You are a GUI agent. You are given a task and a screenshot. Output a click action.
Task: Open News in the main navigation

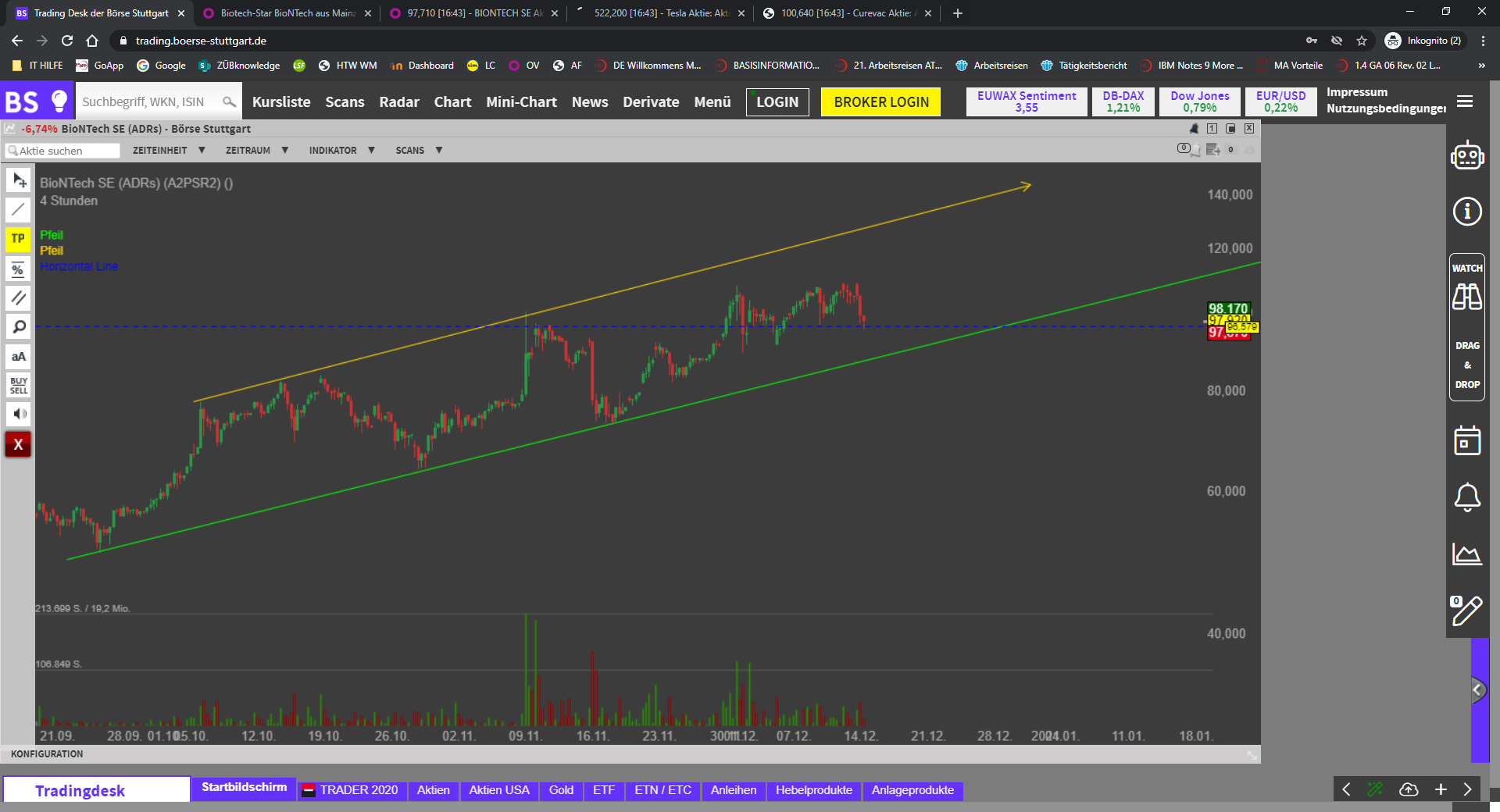pyautogui.click(x=590, y=101)
